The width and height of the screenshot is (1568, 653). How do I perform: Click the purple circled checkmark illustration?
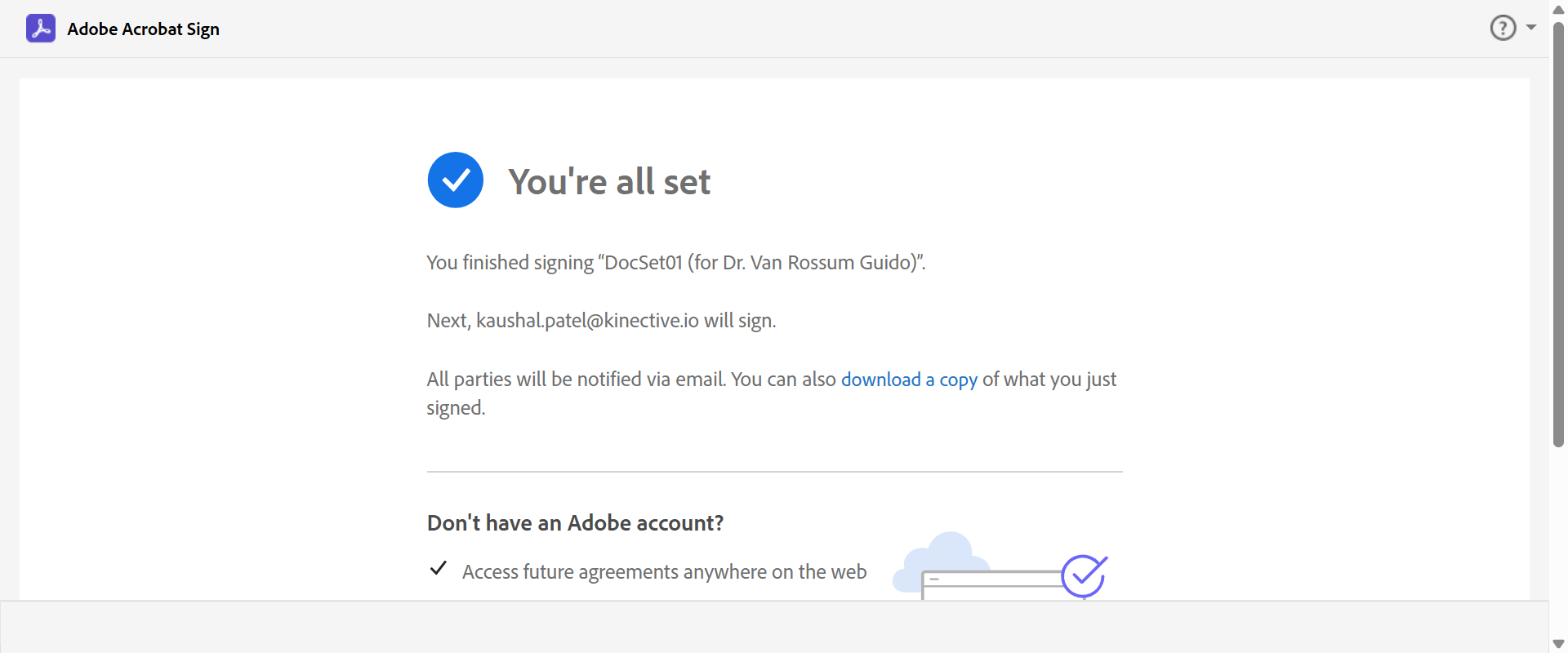point(1084,575)
